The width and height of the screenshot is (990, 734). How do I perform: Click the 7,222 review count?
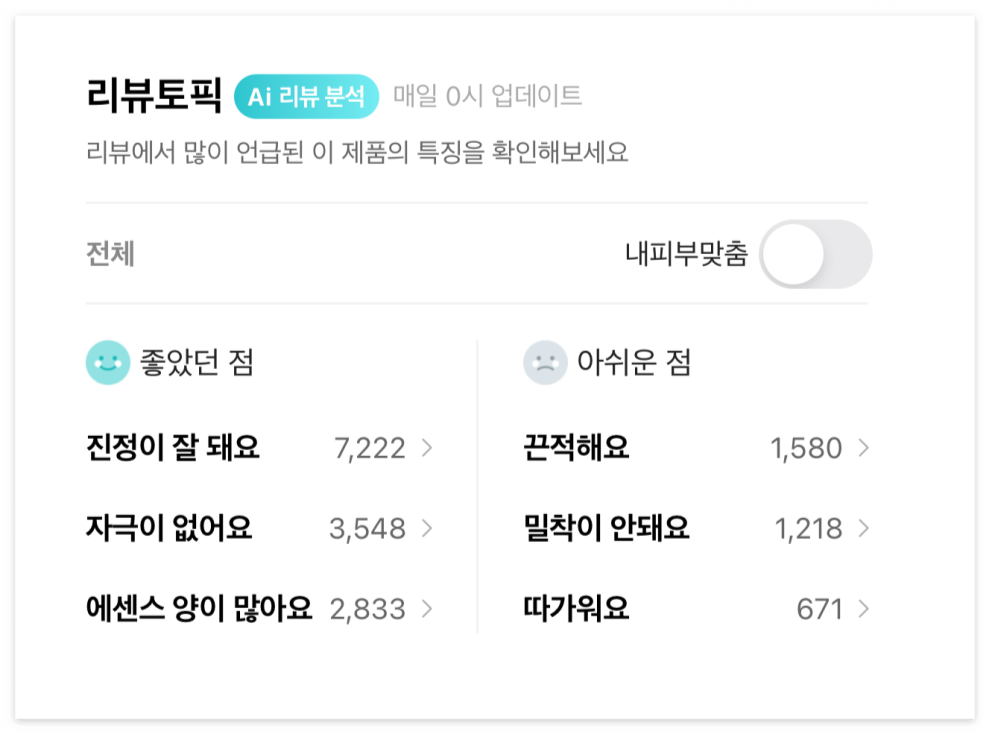pyautogui.click(x=371, y=448)
